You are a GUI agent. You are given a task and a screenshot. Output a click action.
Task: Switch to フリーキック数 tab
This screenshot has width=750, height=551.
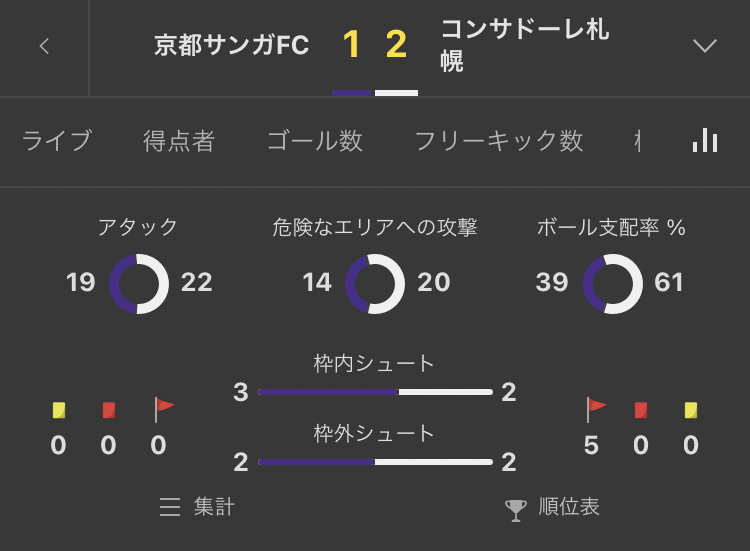point(498,141)
